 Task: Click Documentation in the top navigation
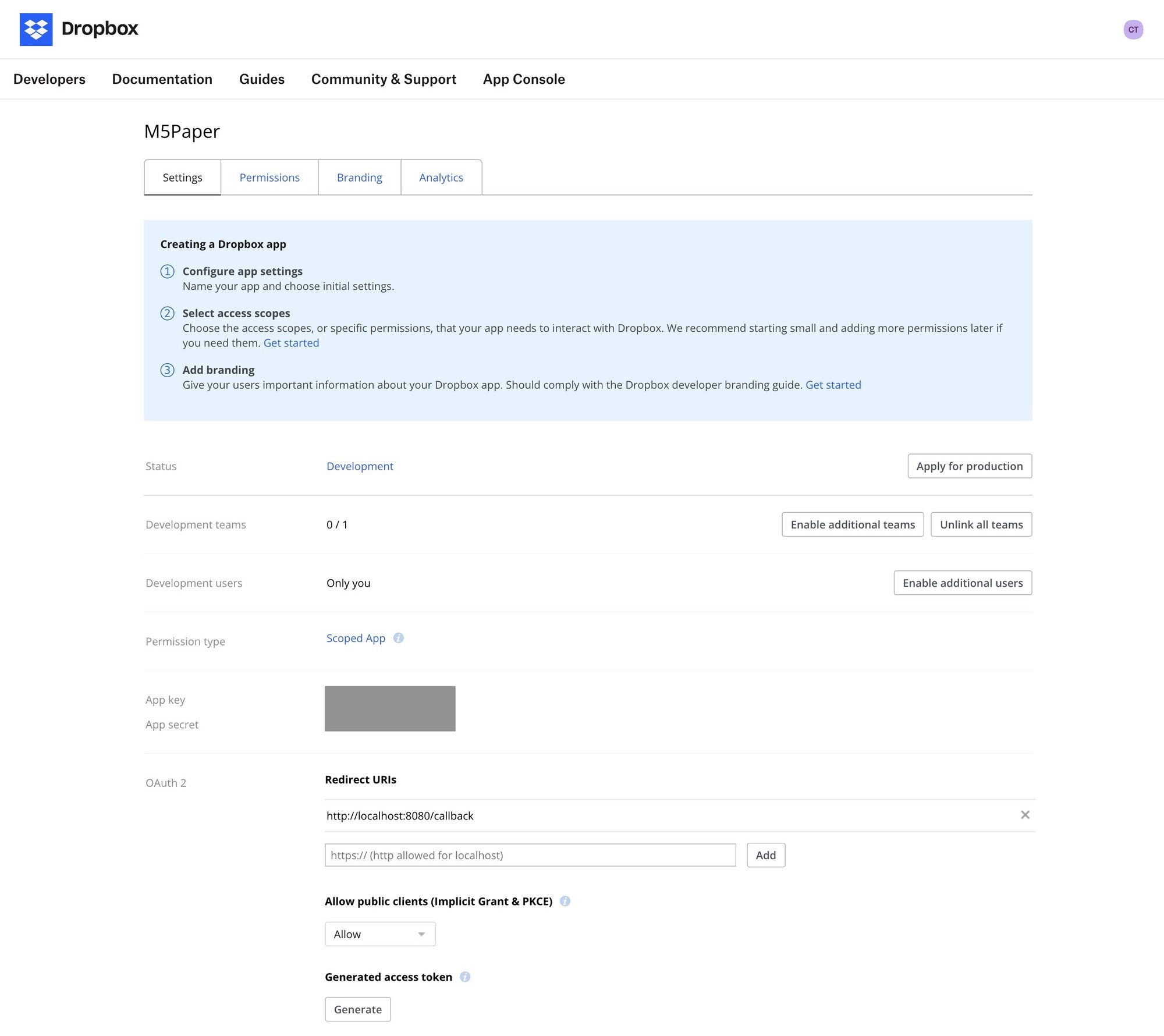162,79
